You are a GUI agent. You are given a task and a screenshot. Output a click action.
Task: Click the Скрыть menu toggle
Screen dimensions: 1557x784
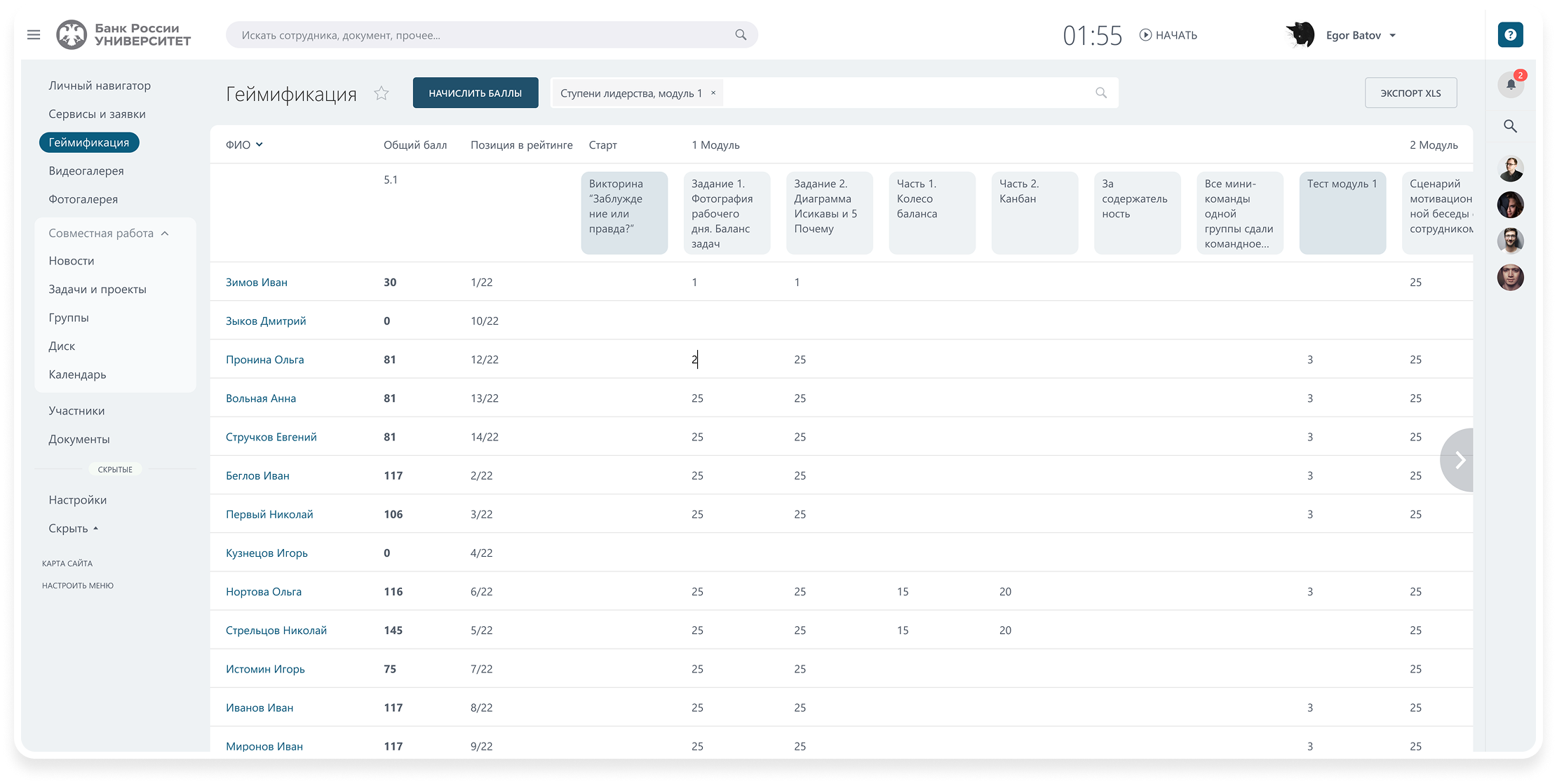click(x=74, y=529)
